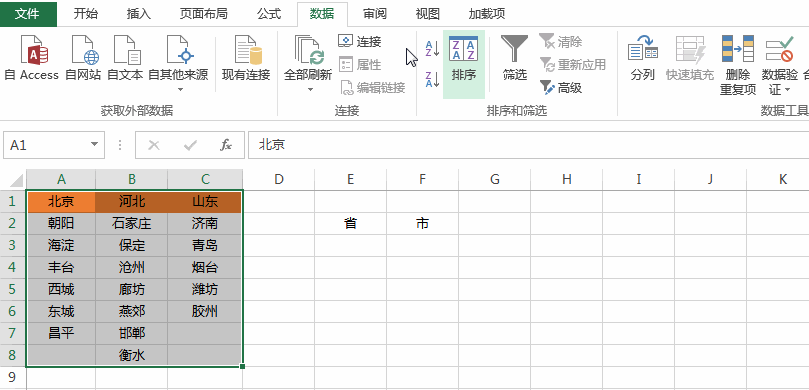Click the formula bar confirm checkmark
This screenshot has width=809, height=390.
click(190, 145)
